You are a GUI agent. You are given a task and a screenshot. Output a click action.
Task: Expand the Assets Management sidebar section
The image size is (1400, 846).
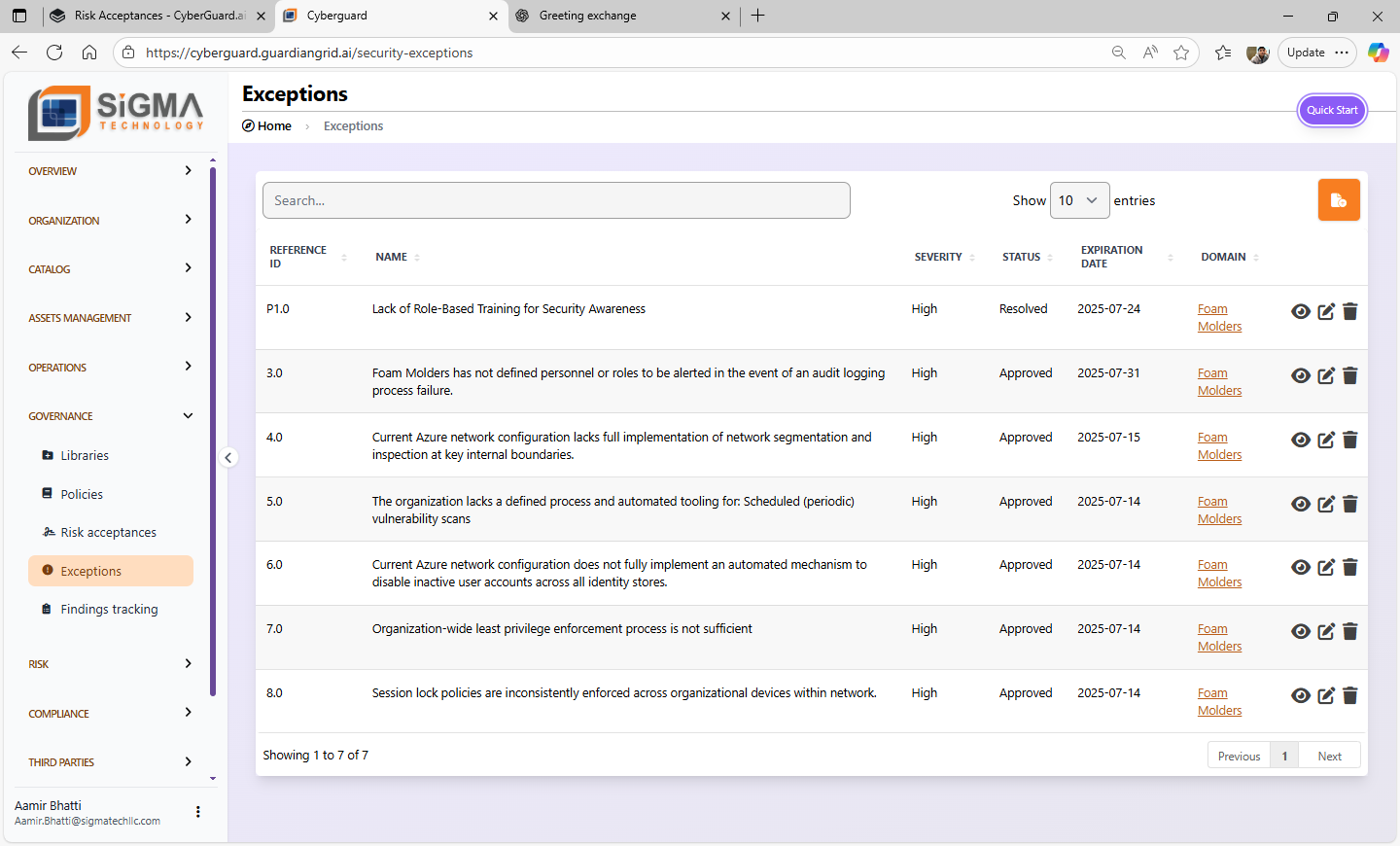click(x=110, y=318)
